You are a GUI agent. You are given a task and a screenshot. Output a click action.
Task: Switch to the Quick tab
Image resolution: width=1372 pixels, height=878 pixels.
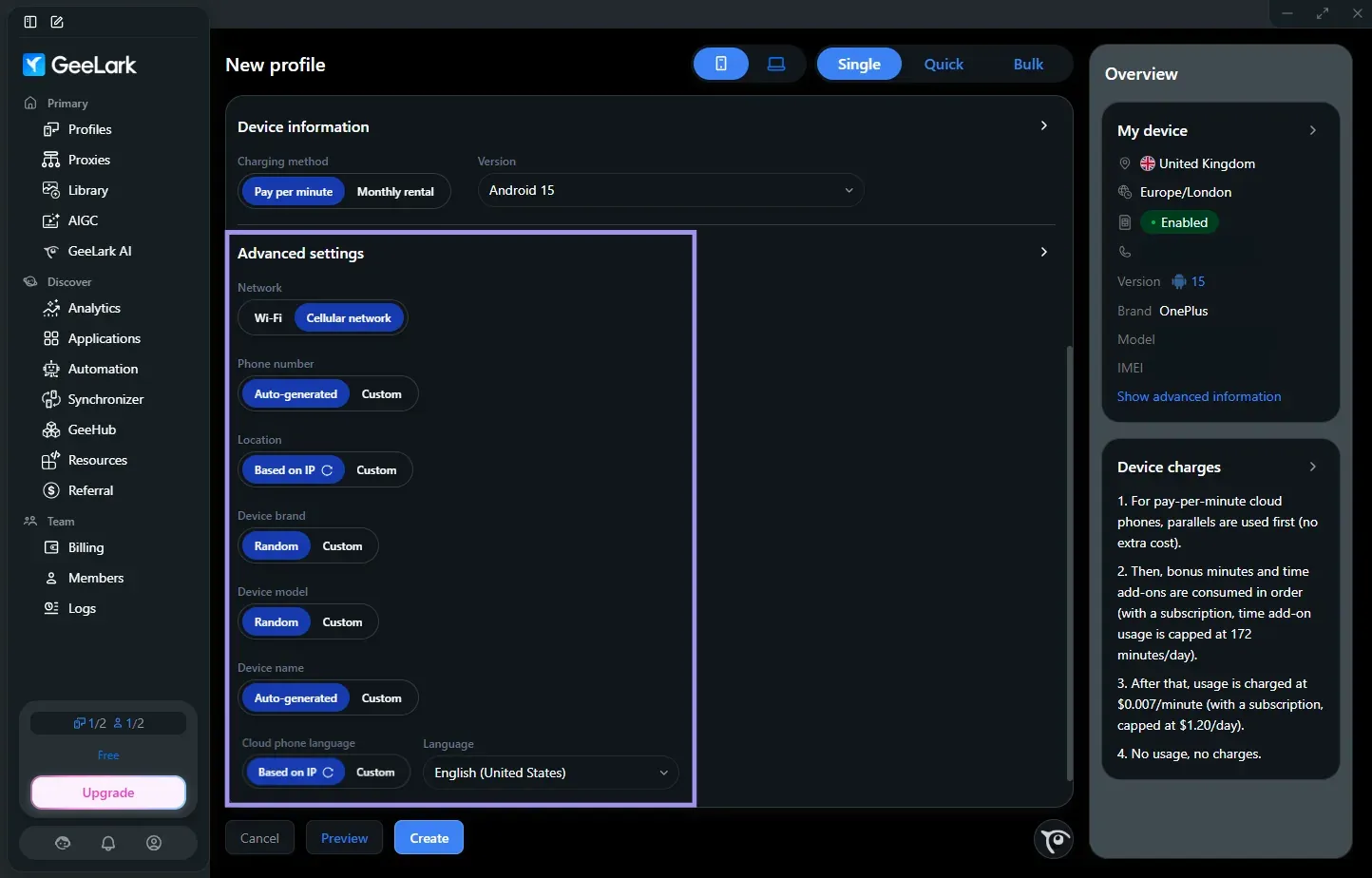(943, 64)
